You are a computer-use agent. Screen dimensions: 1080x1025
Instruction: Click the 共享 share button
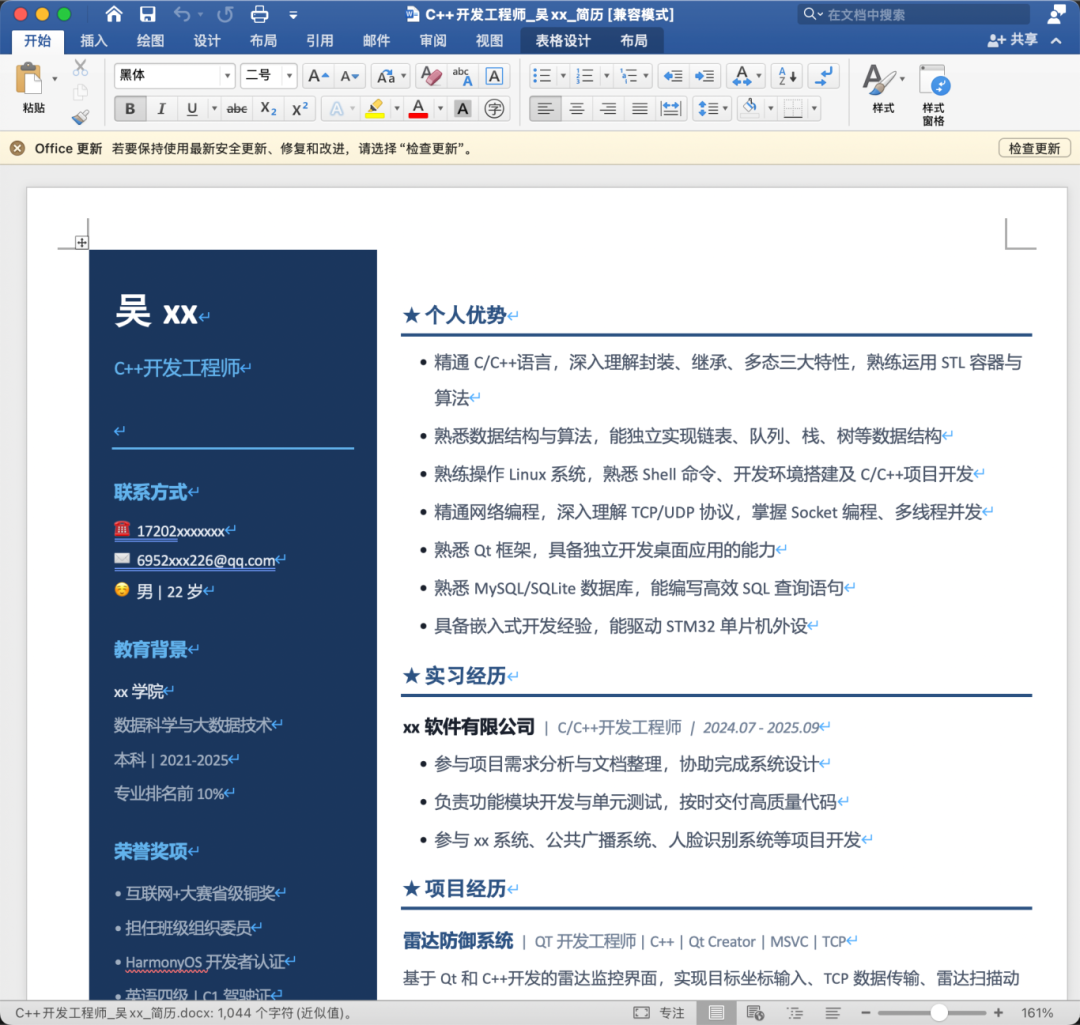pos(1012,40)
